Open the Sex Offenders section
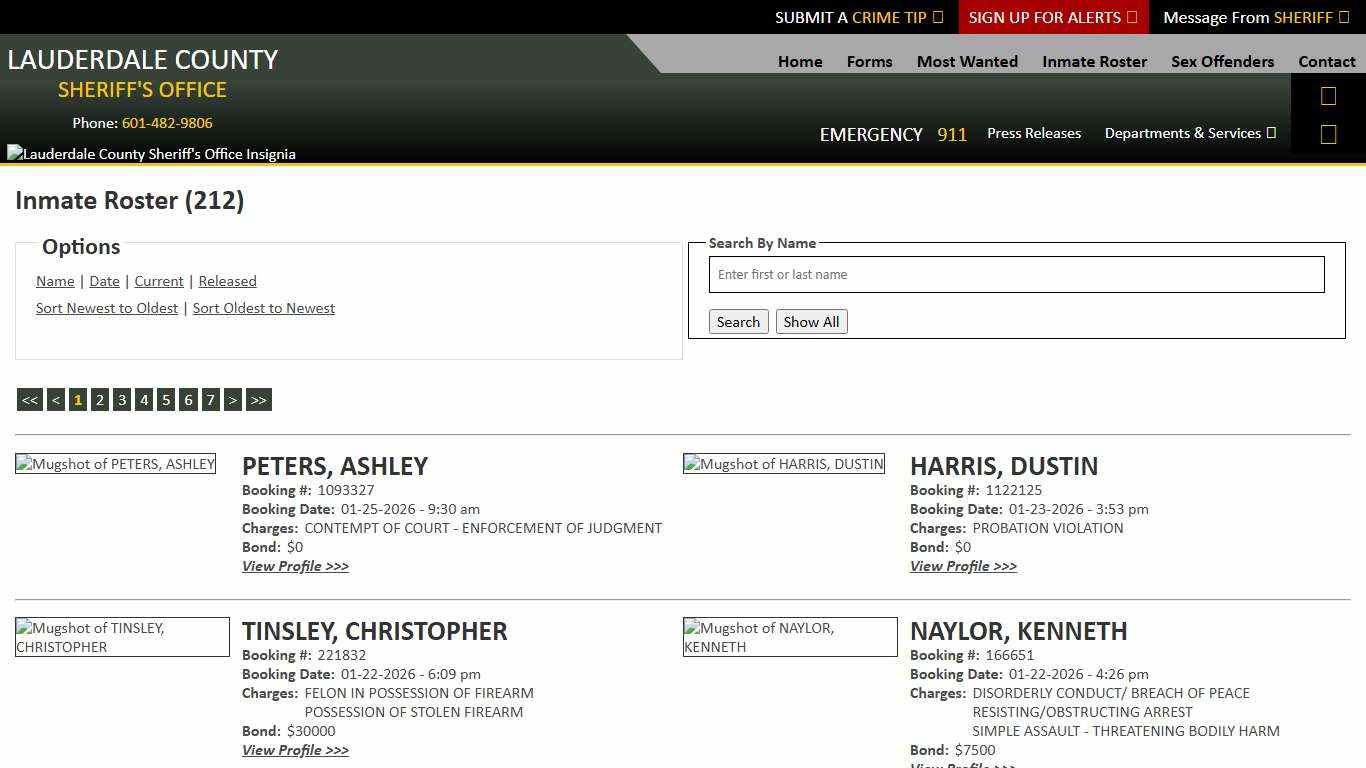 coord(1222,61)
